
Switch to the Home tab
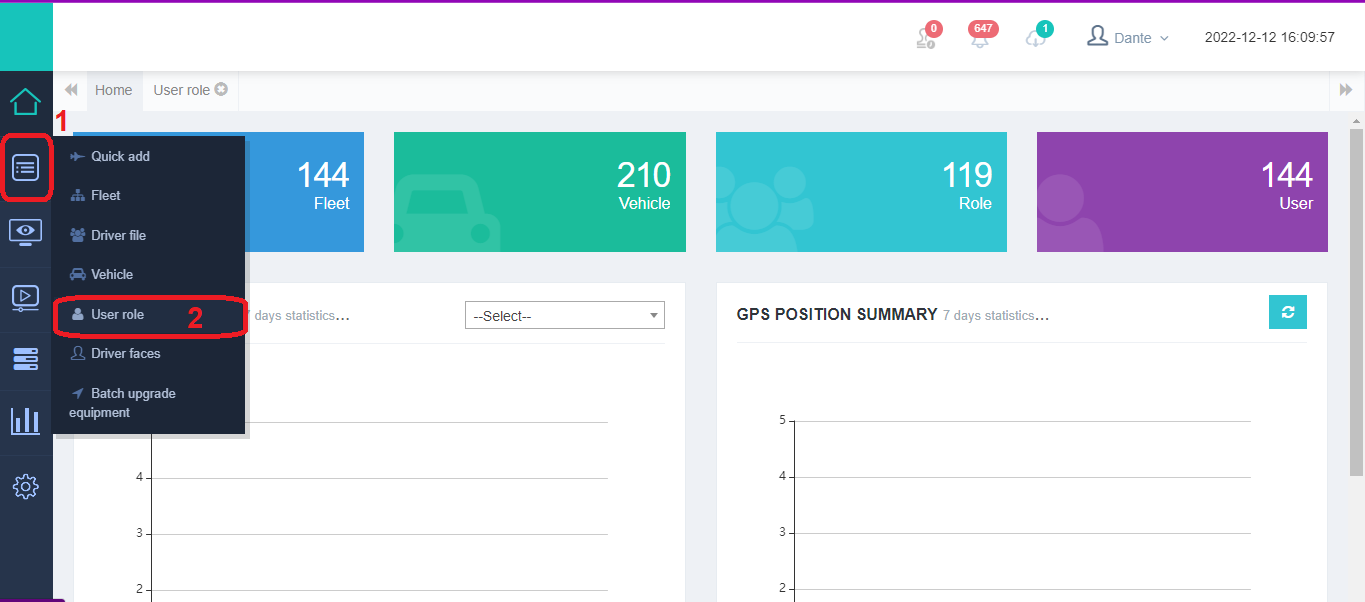pyautogui.click(x=114, y=90)
